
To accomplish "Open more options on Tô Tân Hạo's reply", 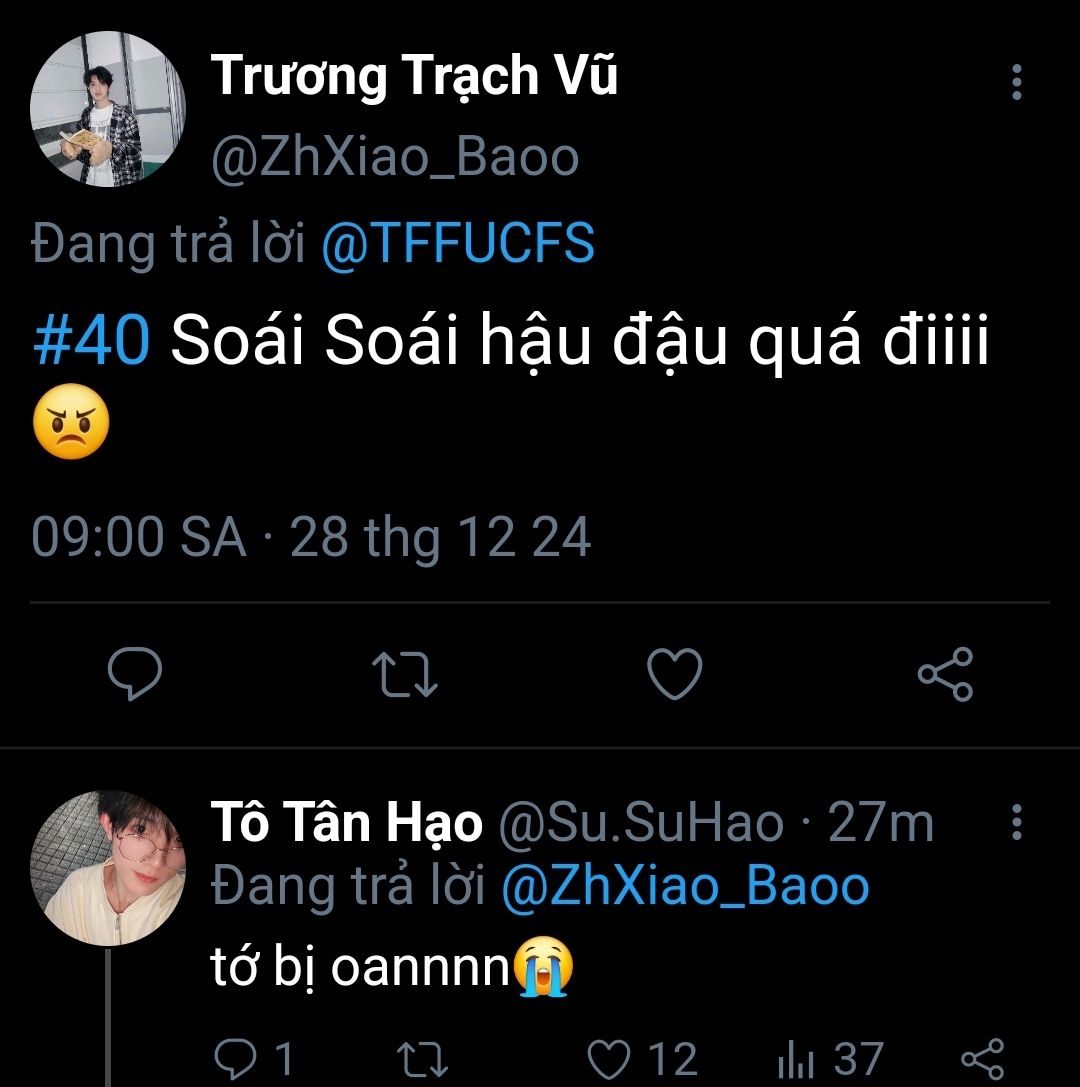I will 1017,823.
